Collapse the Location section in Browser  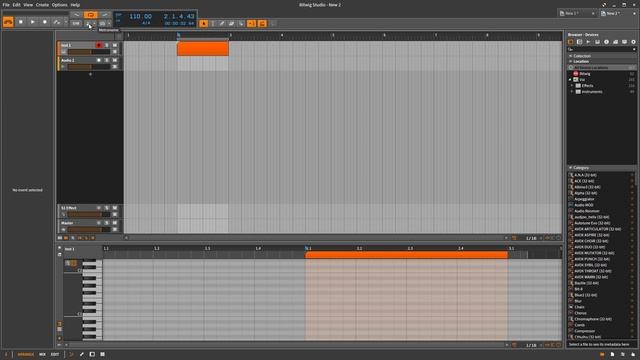point(571,61)
